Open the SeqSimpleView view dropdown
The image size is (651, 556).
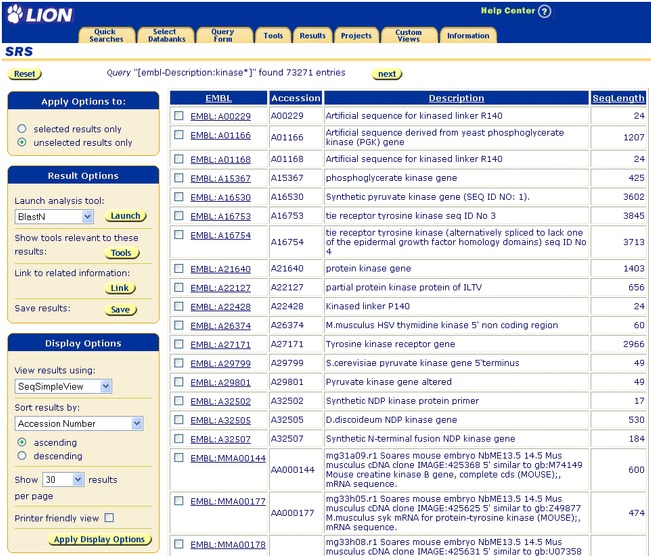click(63, 386)
